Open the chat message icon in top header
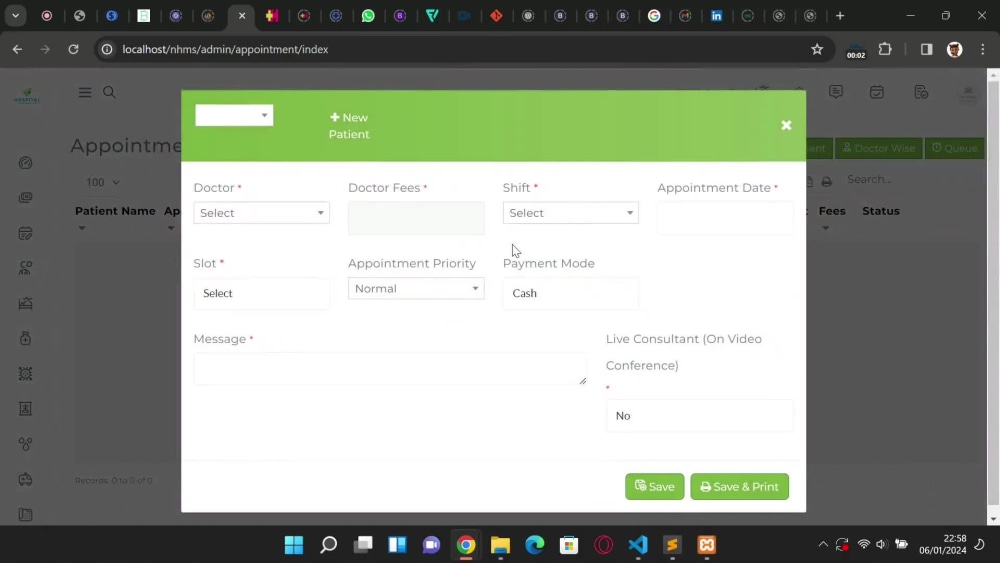This screenshot has height=563, width=1000. click(835, 92)
